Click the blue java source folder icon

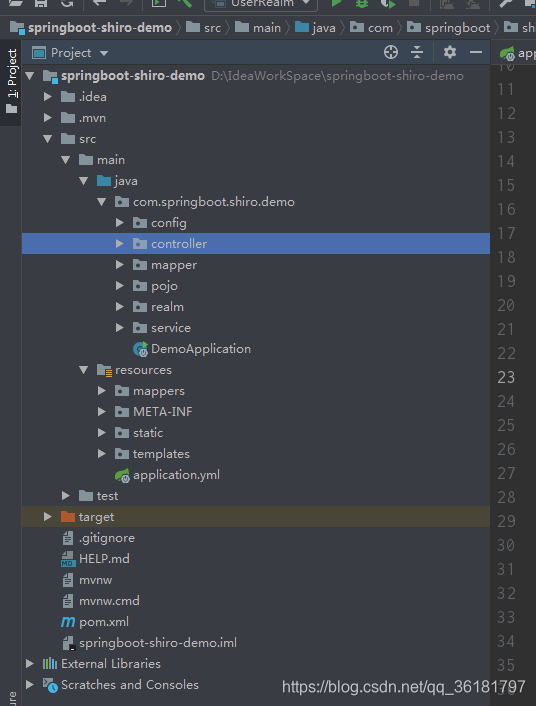pos(104,181)
